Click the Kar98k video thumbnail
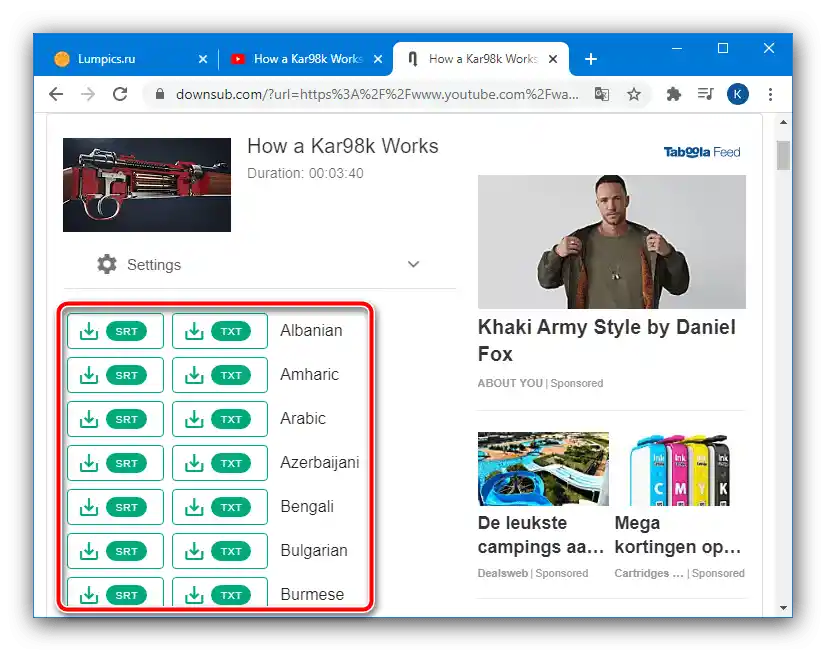This screenshot has width=826, height=651. (147, 185)
